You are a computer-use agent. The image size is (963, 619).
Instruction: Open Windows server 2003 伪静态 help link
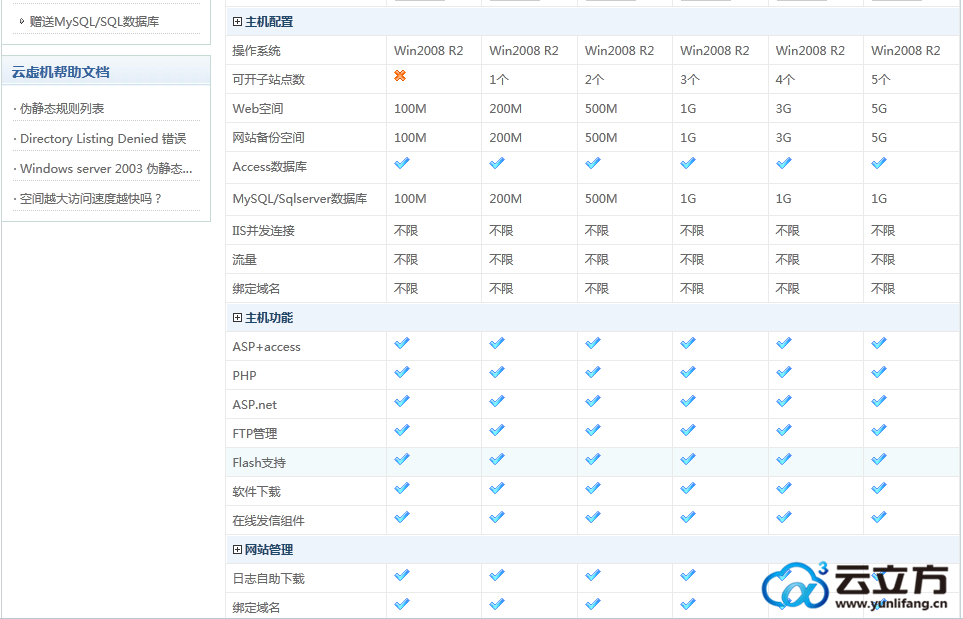(106, 168)
